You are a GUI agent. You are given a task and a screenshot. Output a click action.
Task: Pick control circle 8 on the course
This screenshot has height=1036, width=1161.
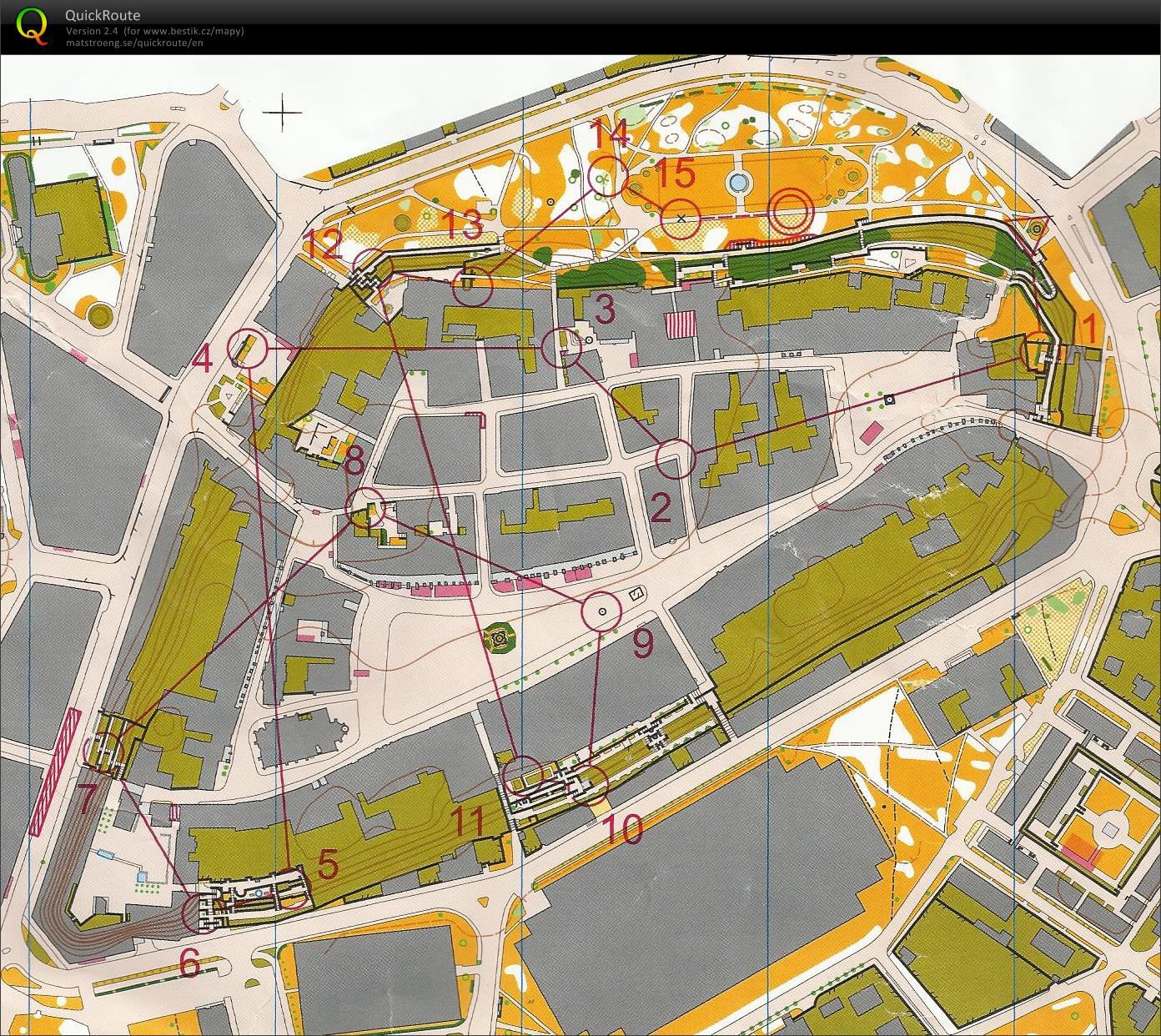365,508
